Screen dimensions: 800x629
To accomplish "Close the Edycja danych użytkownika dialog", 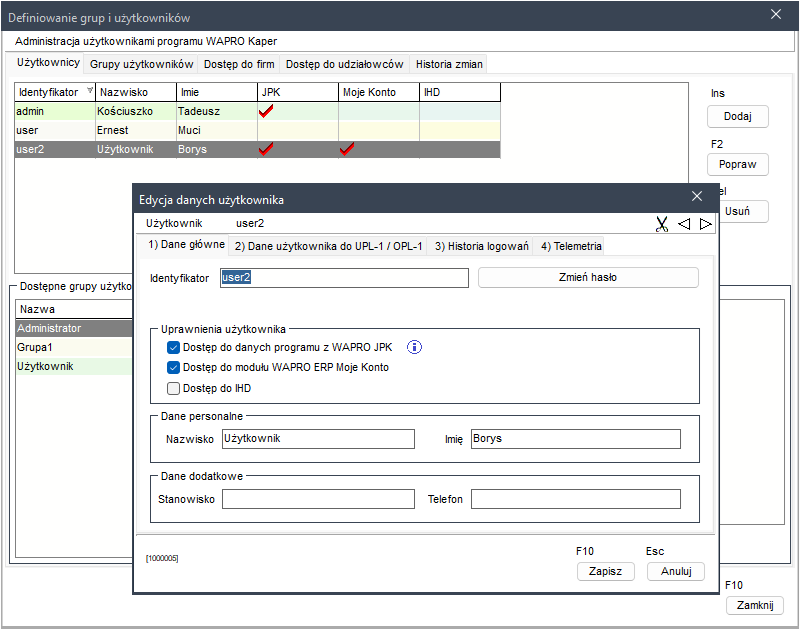I will pos(697,196).
